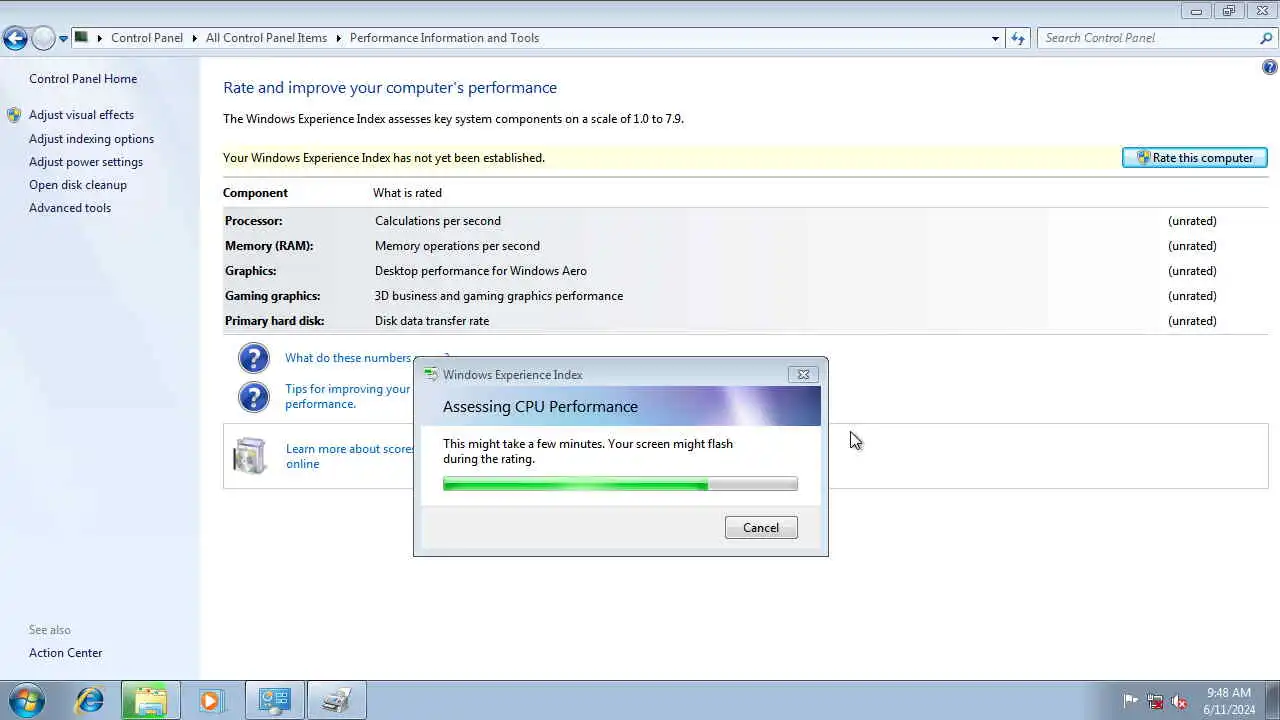1280x720 pixels.
Task: Launch Internet Explorer from taskbar
Action: click(90, 700)
